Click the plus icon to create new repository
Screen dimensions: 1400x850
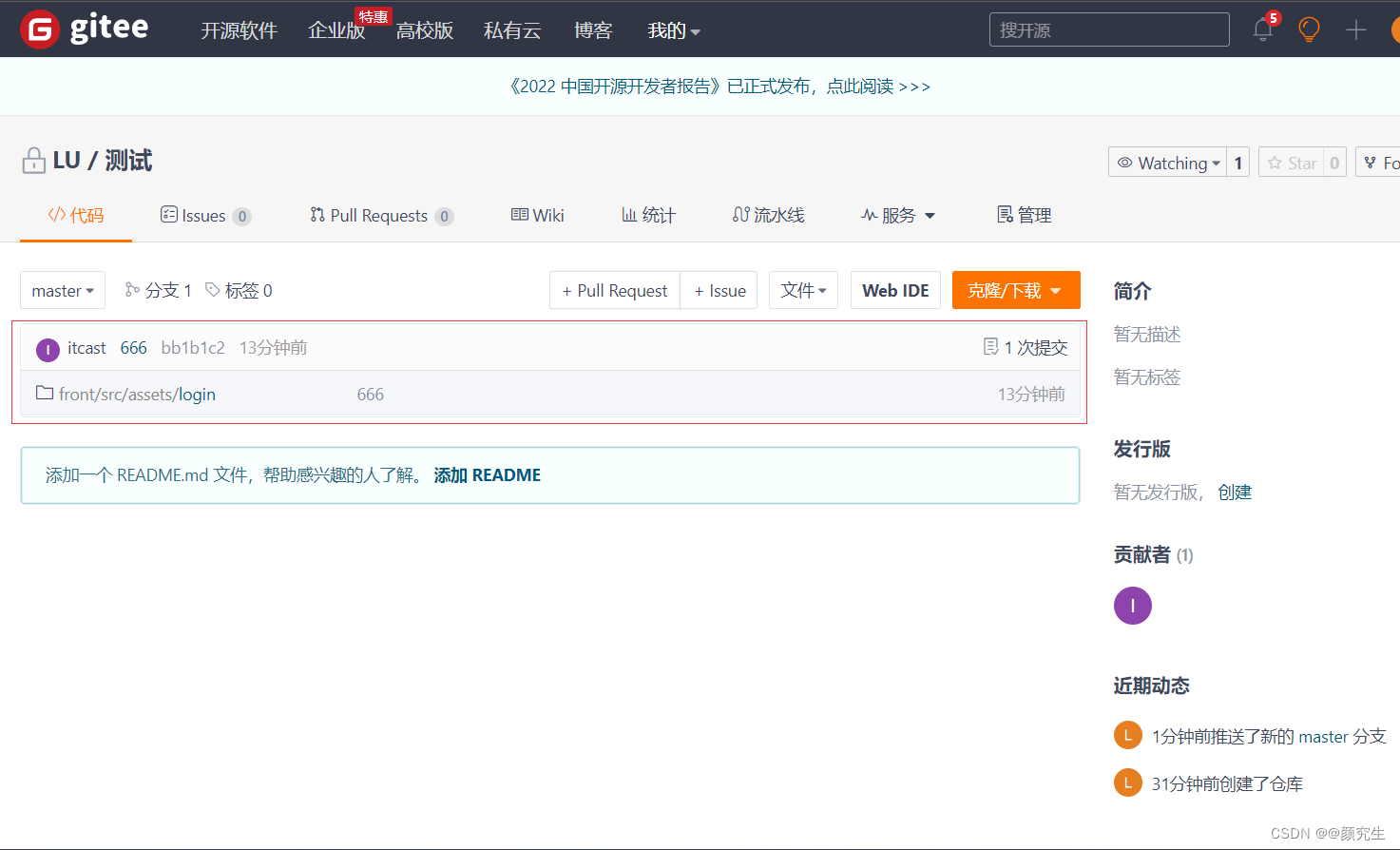tap(1356, 29)
